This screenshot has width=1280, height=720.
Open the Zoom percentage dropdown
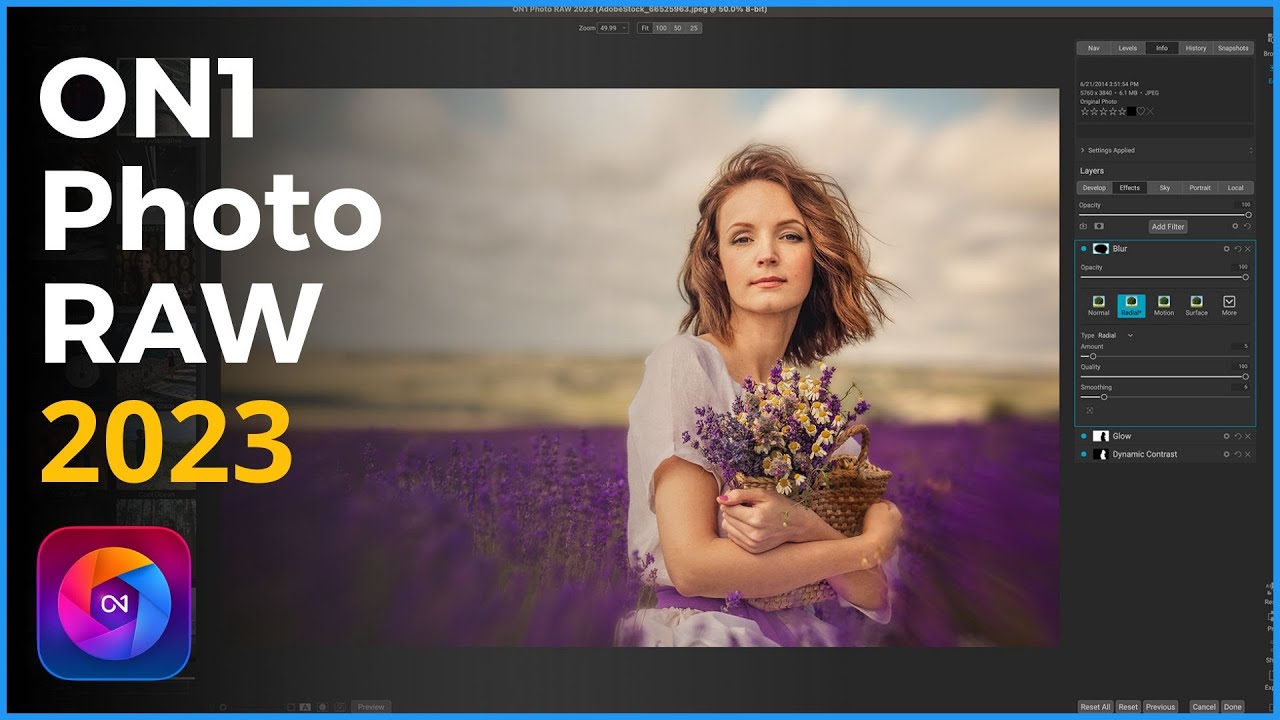(x=613, y=28)
